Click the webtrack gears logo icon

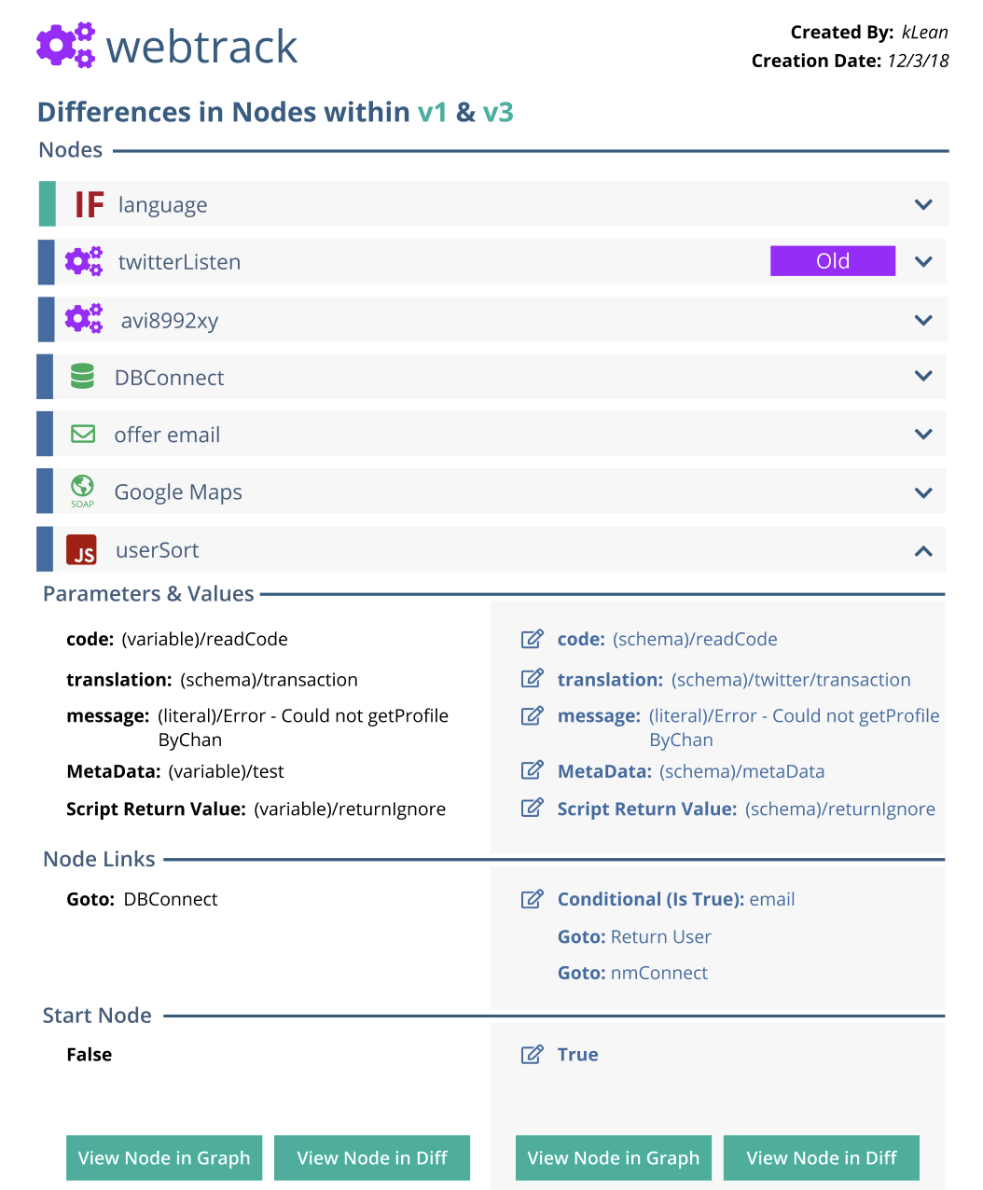[x=66, y=46]
